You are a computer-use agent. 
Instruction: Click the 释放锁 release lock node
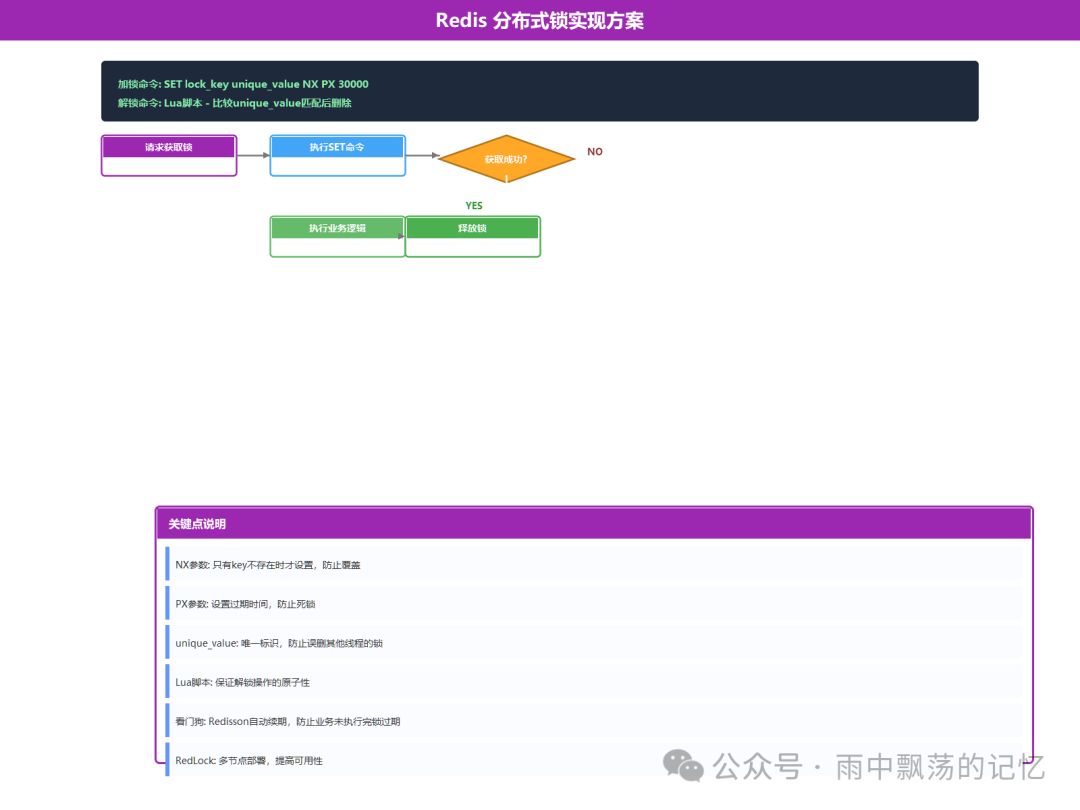click(x=472, y=227)
